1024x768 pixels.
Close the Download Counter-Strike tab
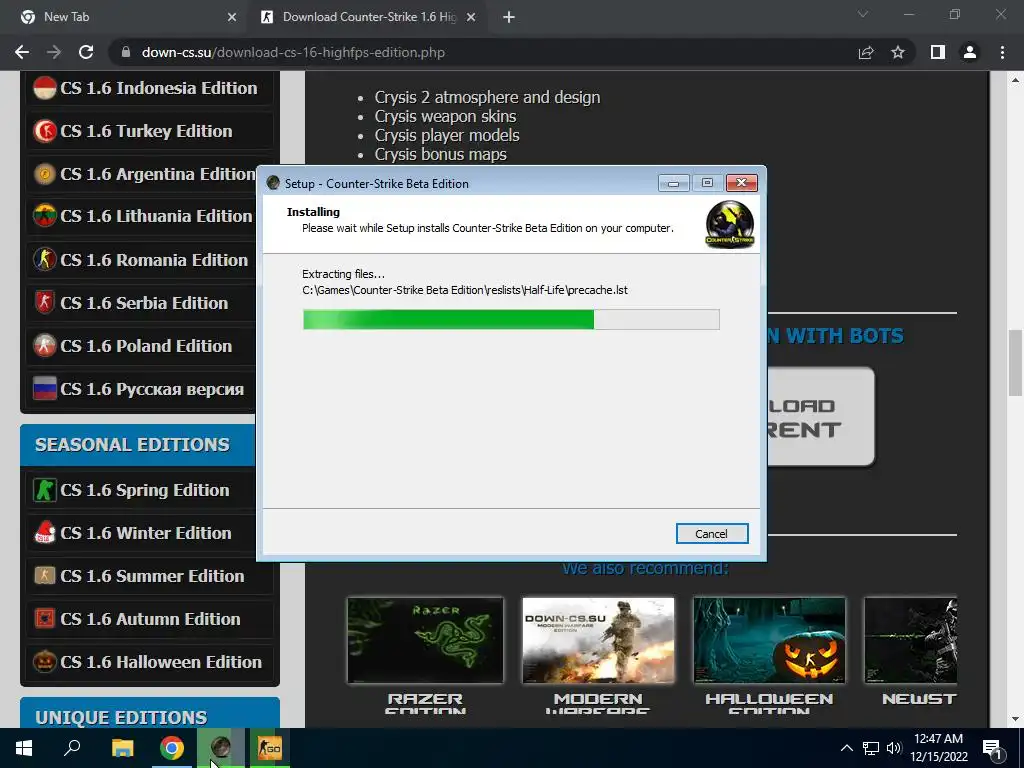(x=471, y=17)
